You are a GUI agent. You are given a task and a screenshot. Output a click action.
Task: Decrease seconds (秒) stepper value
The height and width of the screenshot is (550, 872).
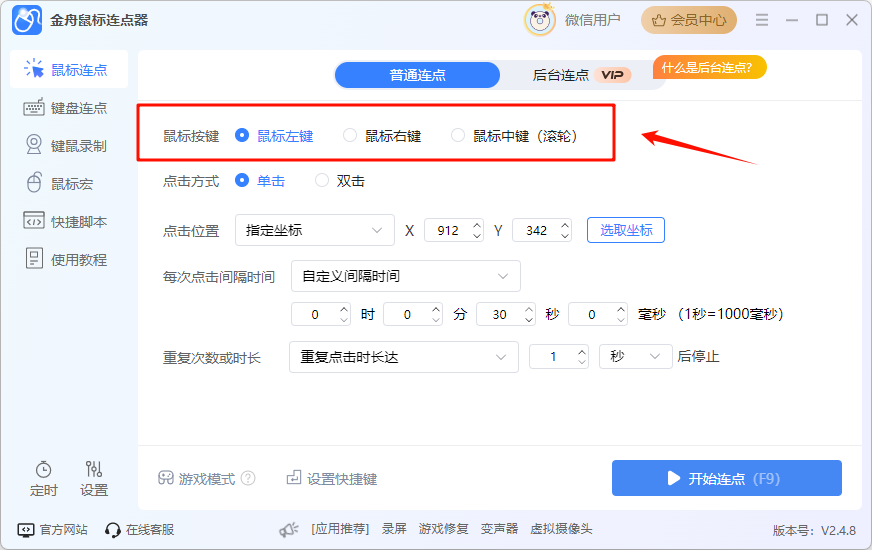point(529,319)
